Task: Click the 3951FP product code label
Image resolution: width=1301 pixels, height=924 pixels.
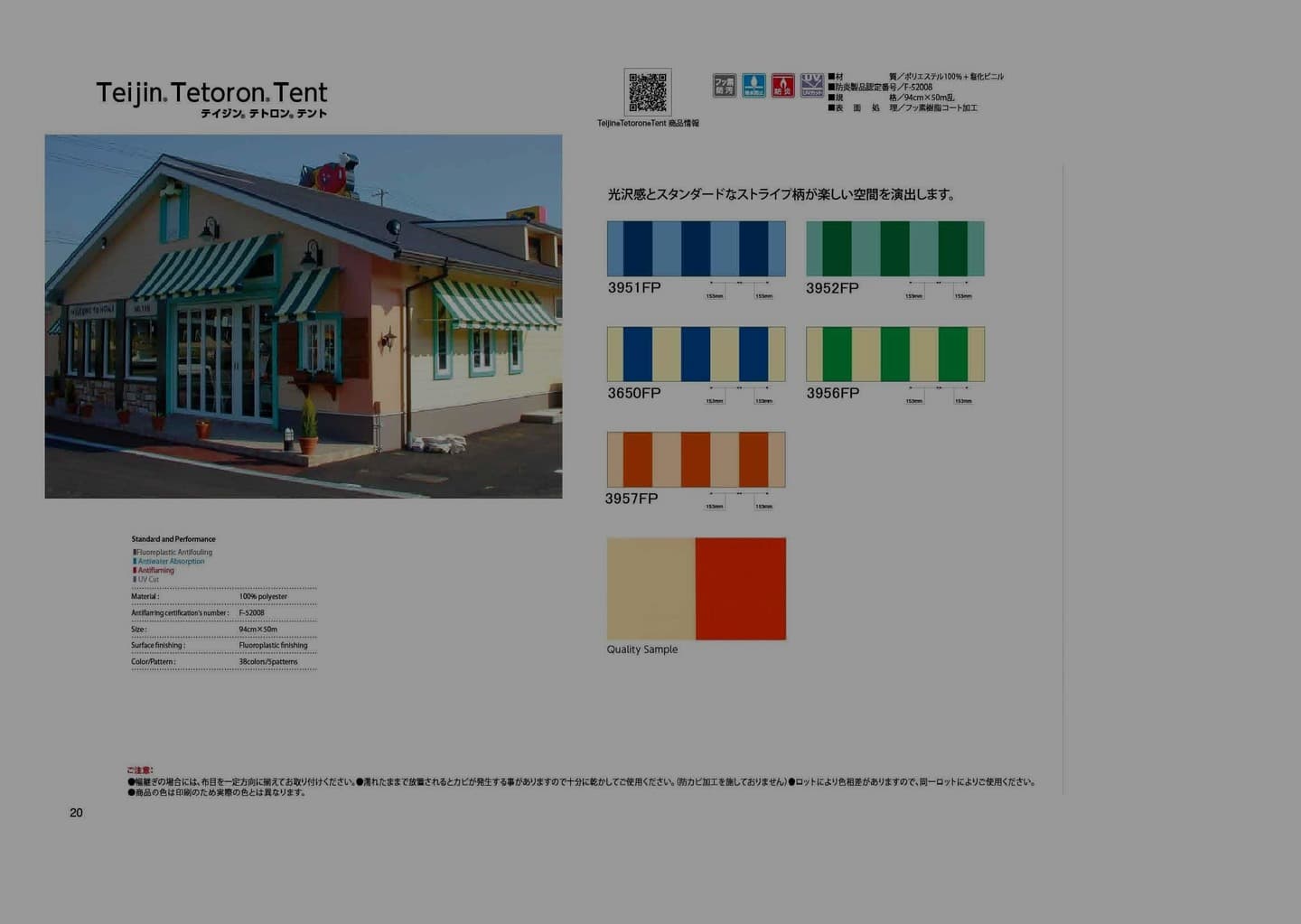Action: pyautogui.click(x=634, y=287)
